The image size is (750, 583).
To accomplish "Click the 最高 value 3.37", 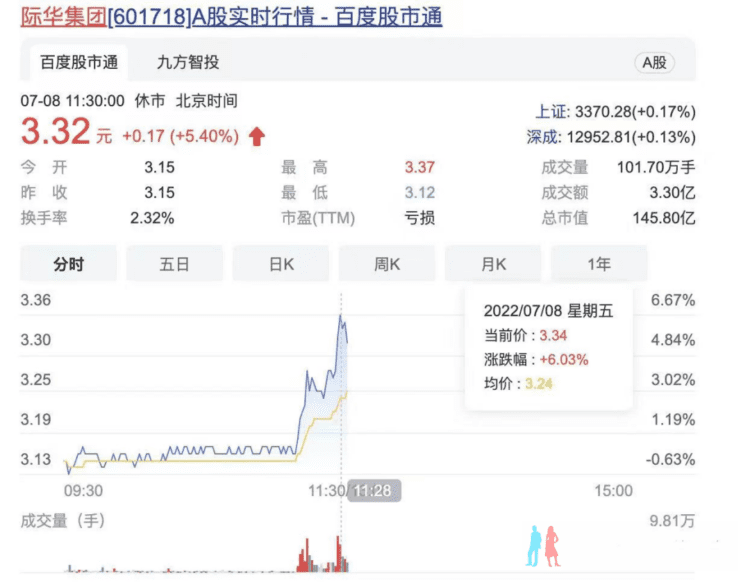I will click(419, 167).
